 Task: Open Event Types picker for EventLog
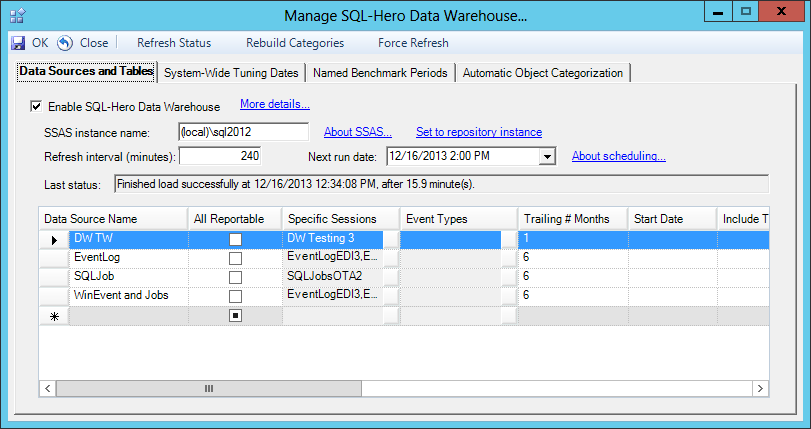pos(509,258)
